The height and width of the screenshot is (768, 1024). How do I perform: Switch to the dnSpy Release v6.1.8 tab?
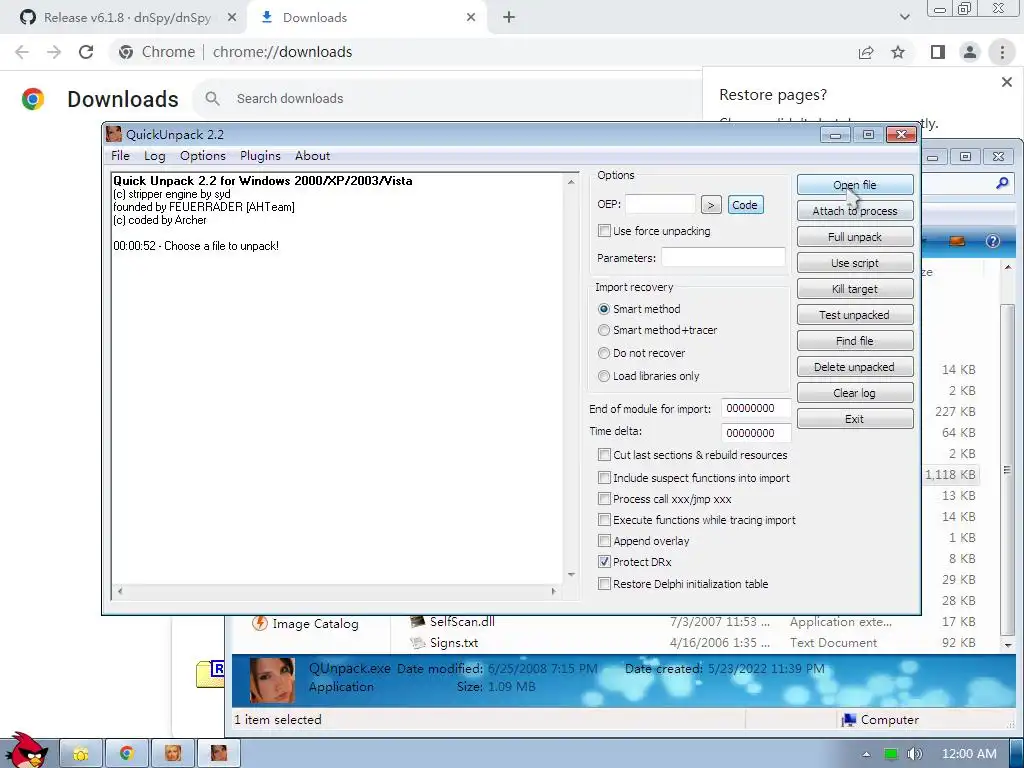(x=127, y=18)
